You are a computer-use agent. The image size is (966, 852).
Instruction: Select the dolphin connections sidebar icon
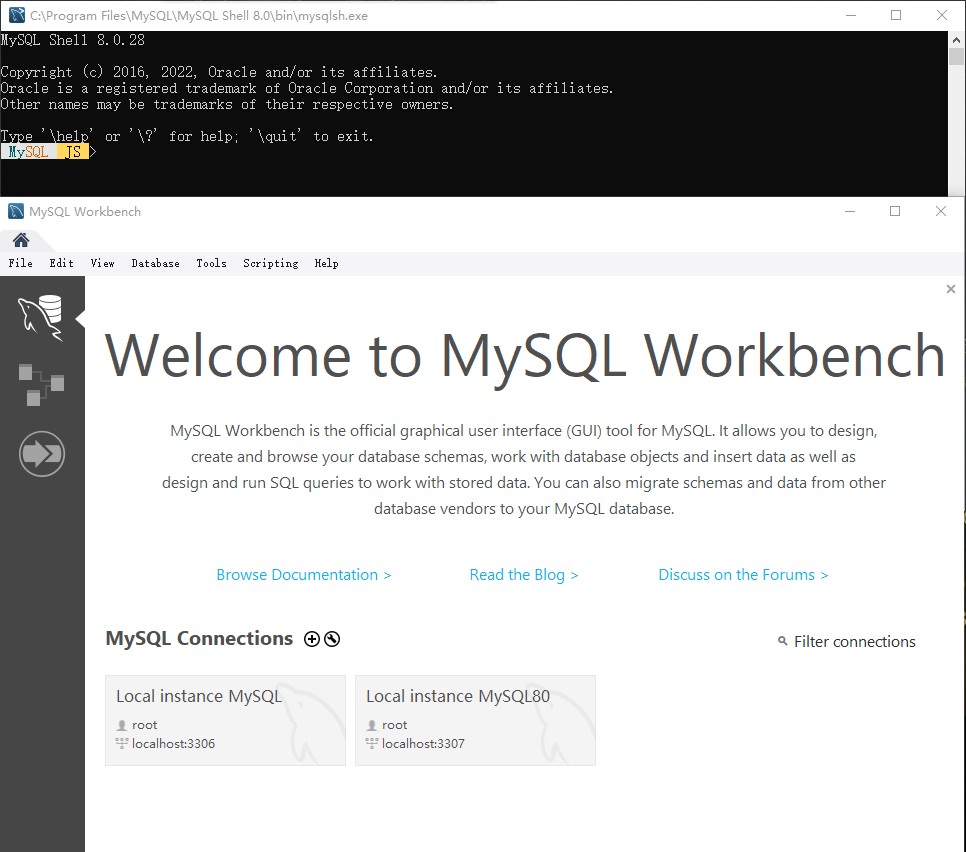pyautogui.click(x=41, y=317)
